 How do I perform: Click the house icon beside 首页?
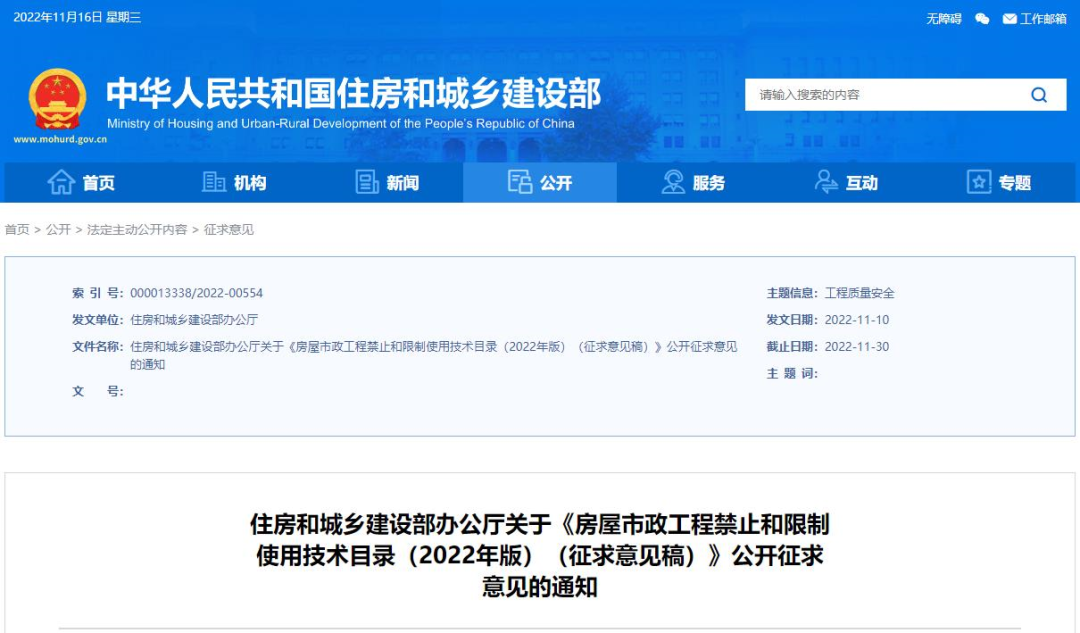click(x=60, y=182)
